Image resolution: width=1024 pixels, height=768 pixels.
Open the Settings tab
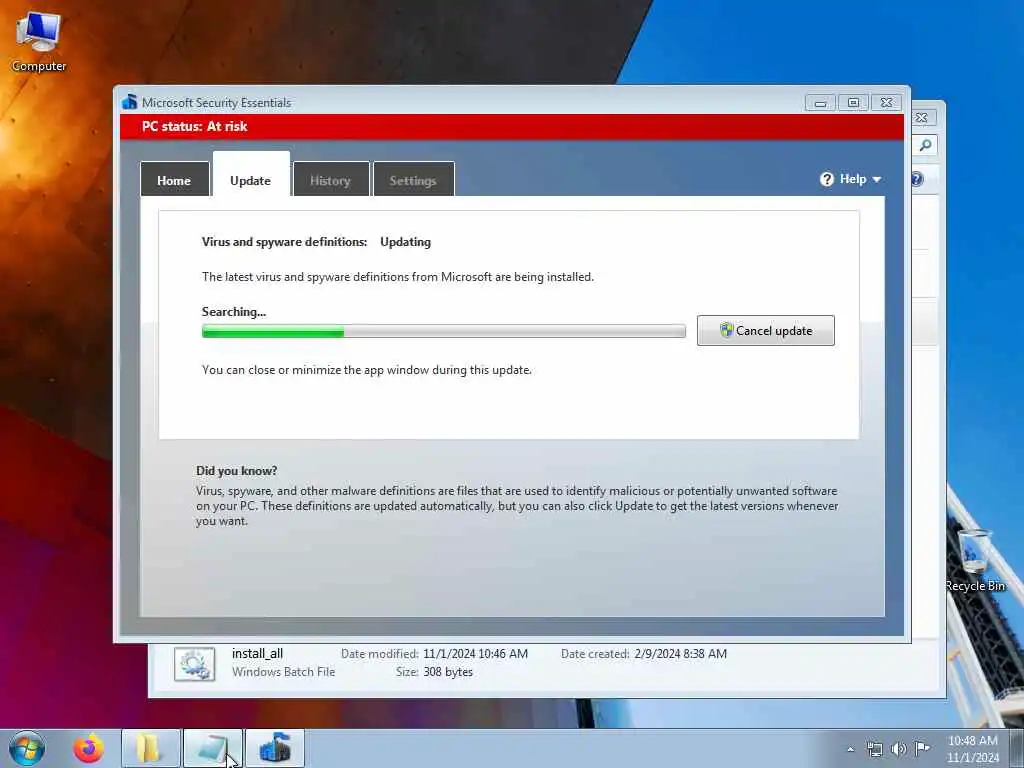pyautogui.click(x=413, y=180)
